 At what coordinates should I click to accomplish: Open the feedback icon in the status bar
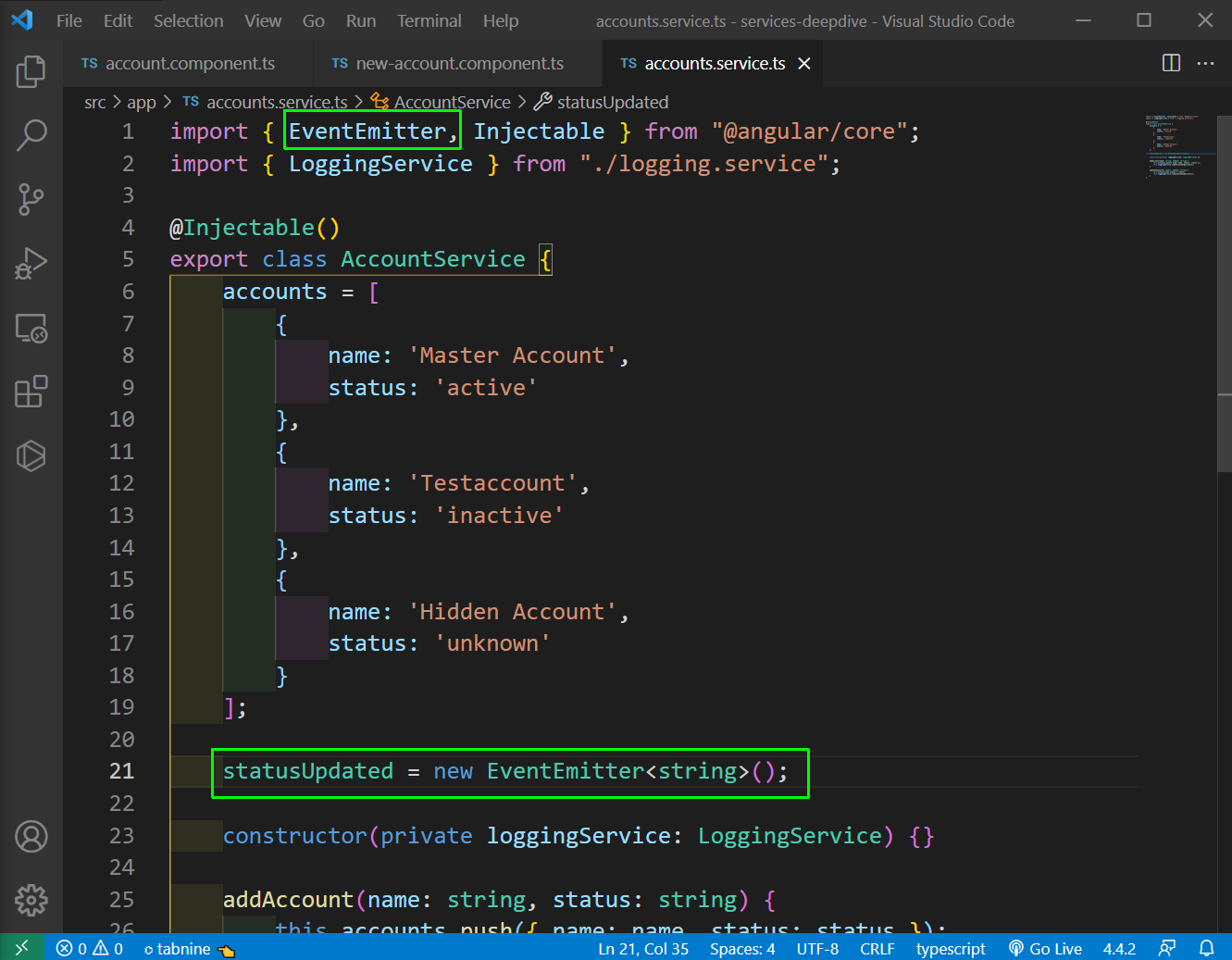tap(1167, 948)
